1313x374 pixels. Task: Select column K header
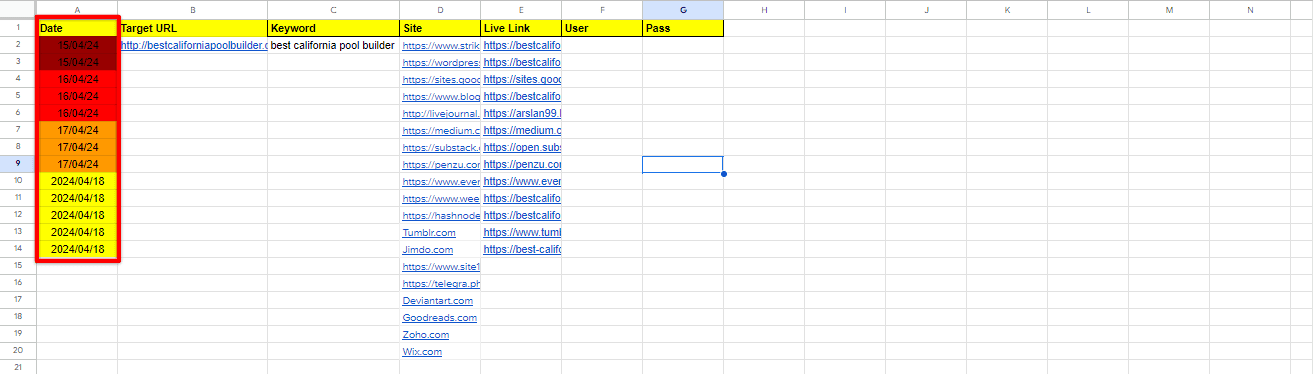[x=1007, y=10]
